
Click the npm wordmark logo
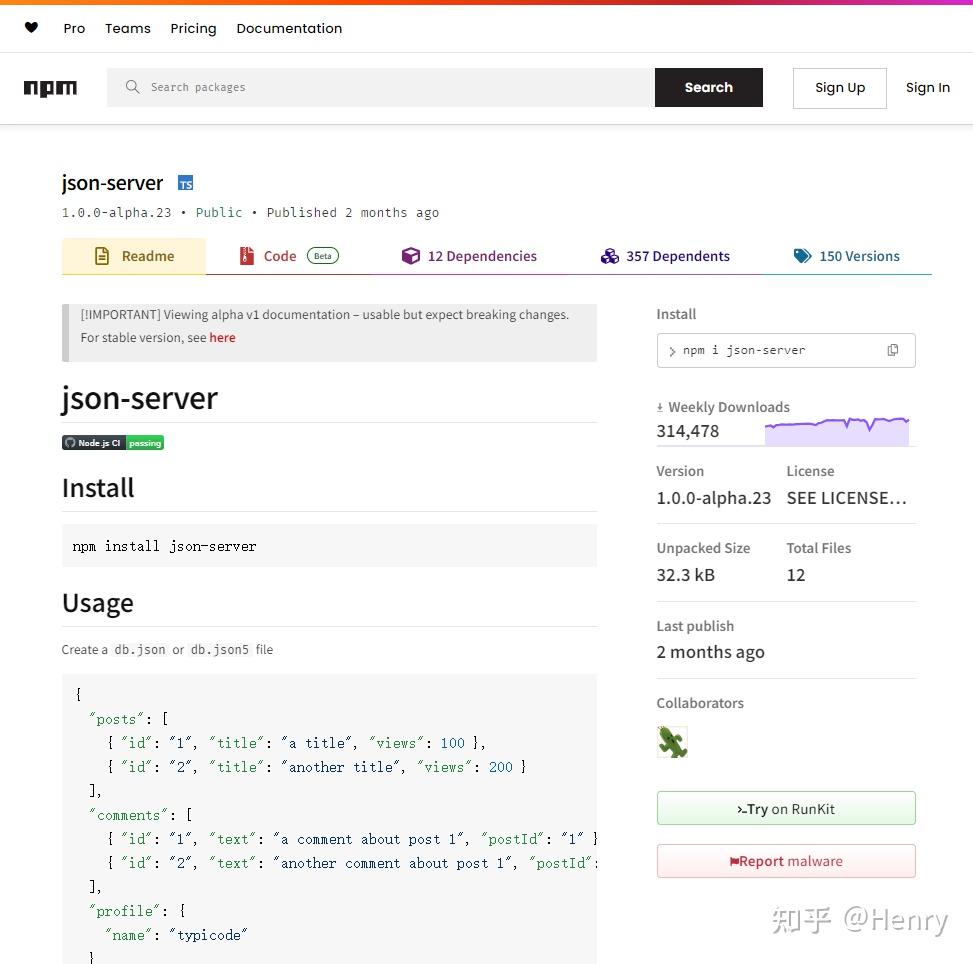click(50, 88)
